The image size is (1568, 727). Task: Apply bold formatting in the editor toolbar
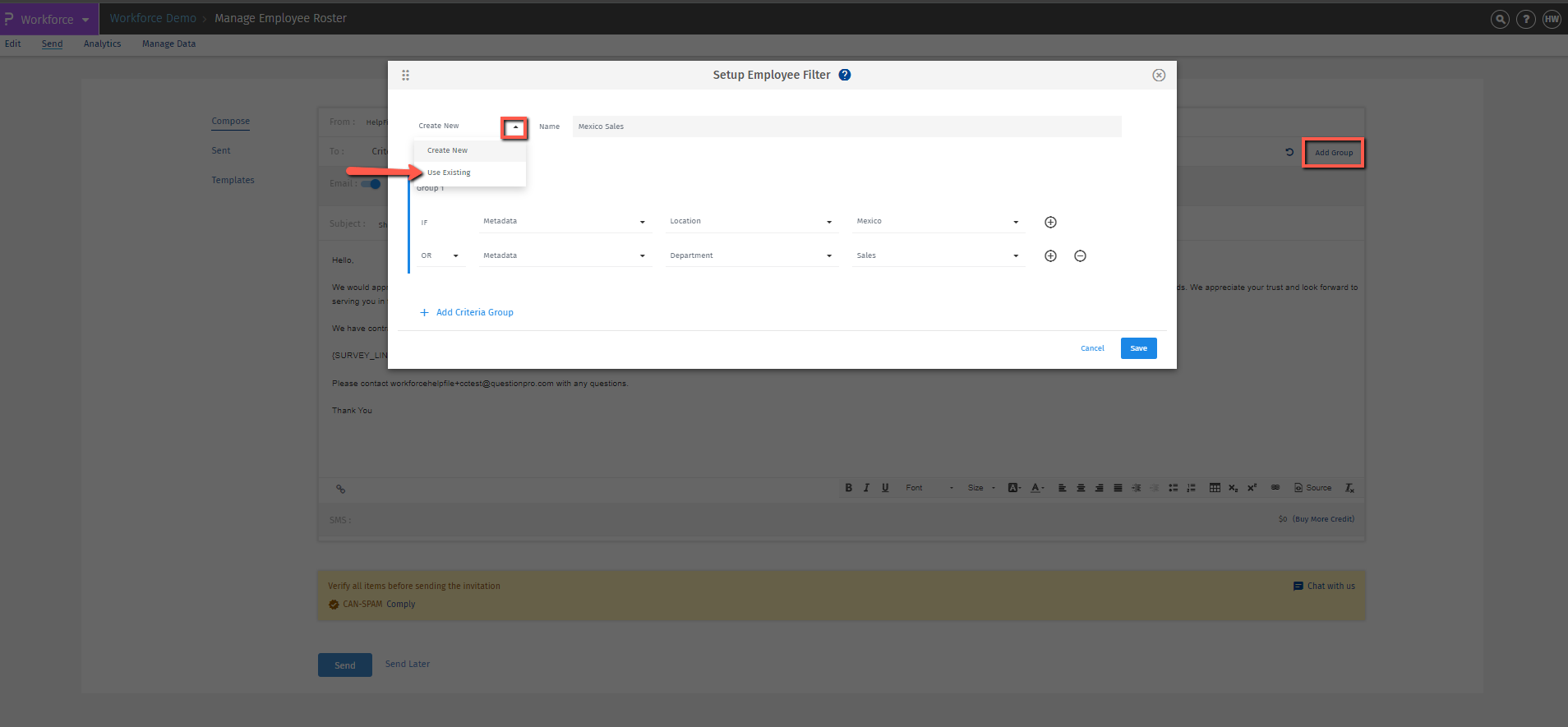pos(849,488)
